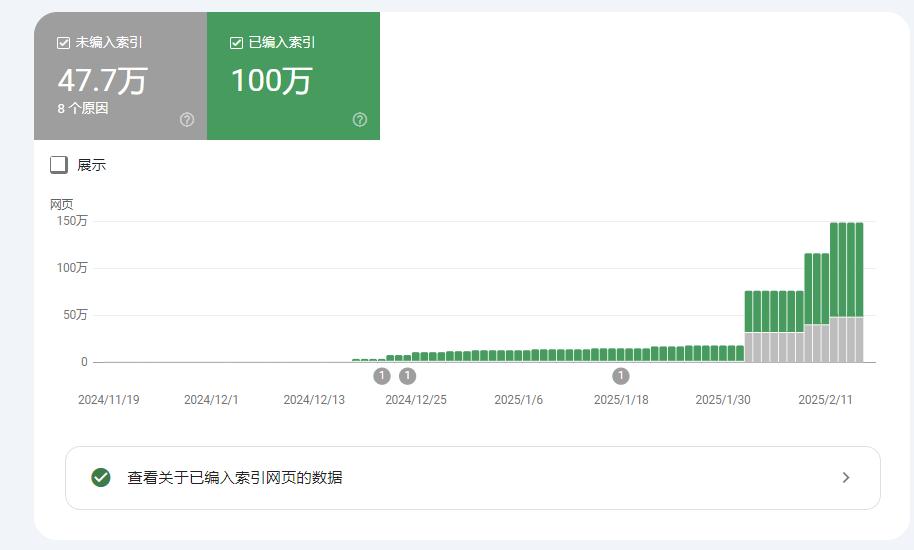Click help icon on 未编入索引 card
The width and height of the screenshot is (914, 550).
pos(187,120)
